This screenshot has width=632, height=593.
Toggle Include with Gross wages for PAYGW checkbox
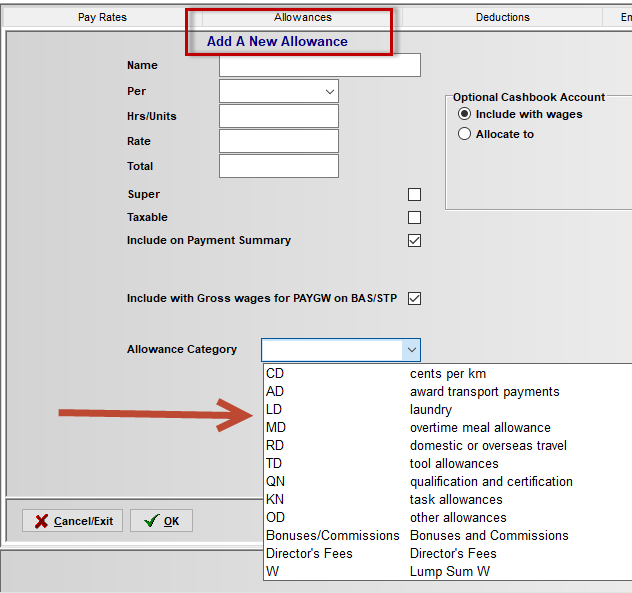pos(414,299)
